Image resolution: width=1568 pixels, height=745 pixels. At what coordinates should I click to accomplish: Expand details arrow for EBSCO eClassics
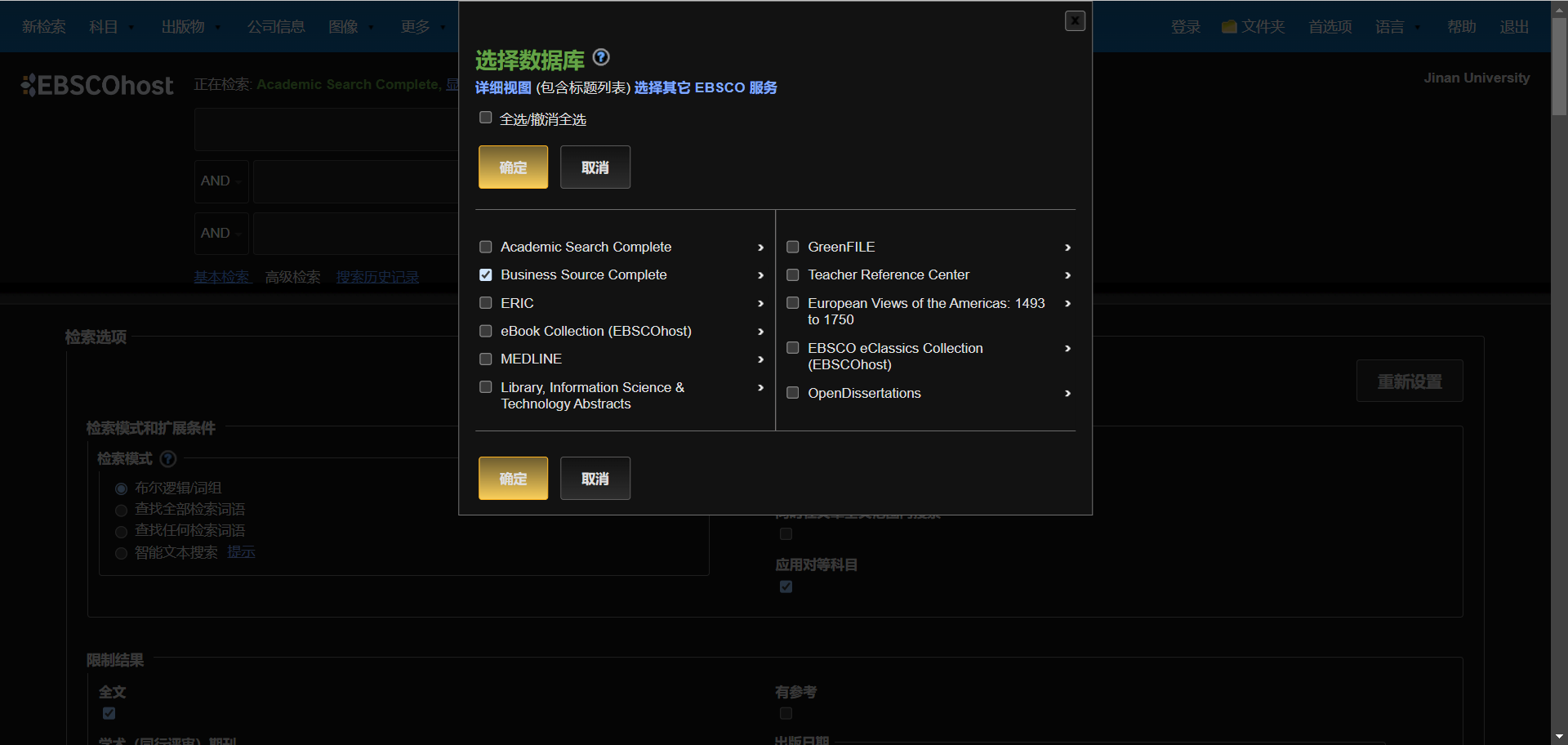pos(1067,349)
